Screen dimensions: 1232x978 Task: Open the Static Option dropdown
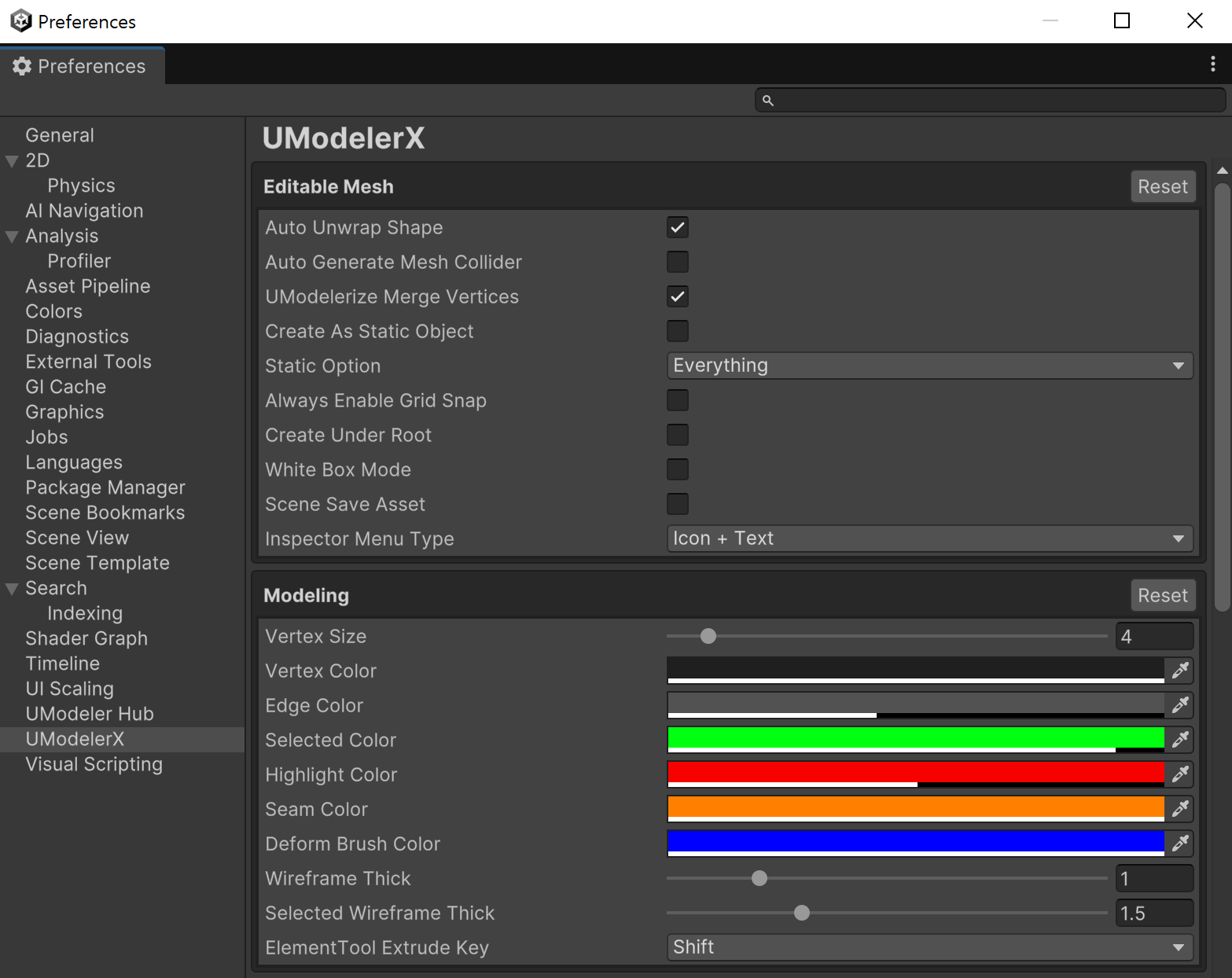930,366
